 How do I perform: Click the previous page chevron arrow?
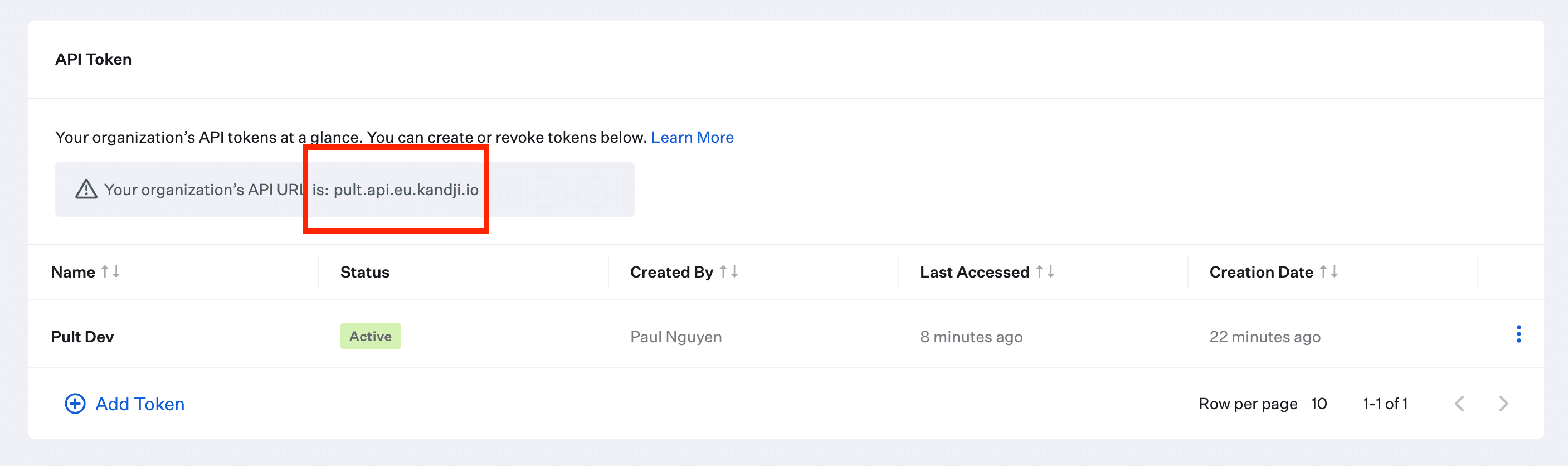[1460, 404]
